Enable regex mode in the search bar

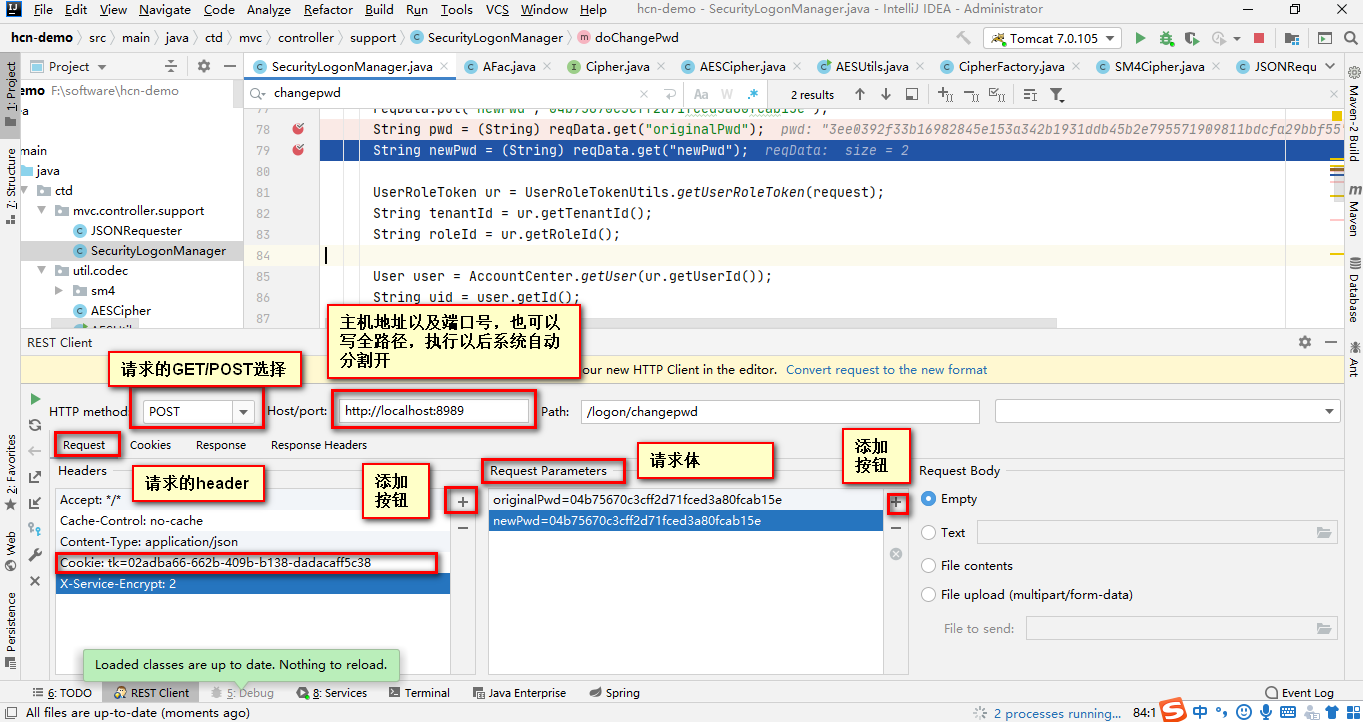click(752, 94)
